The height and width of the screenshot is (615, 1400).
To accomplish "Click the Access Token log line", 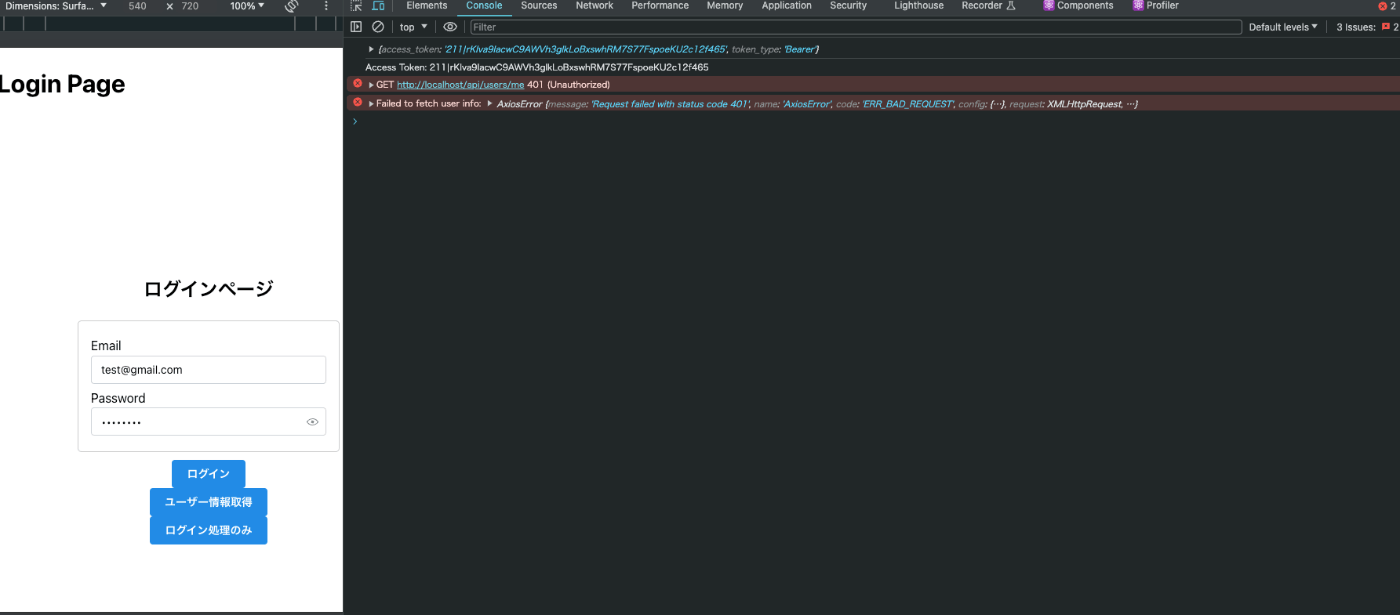I will [537, 67].
